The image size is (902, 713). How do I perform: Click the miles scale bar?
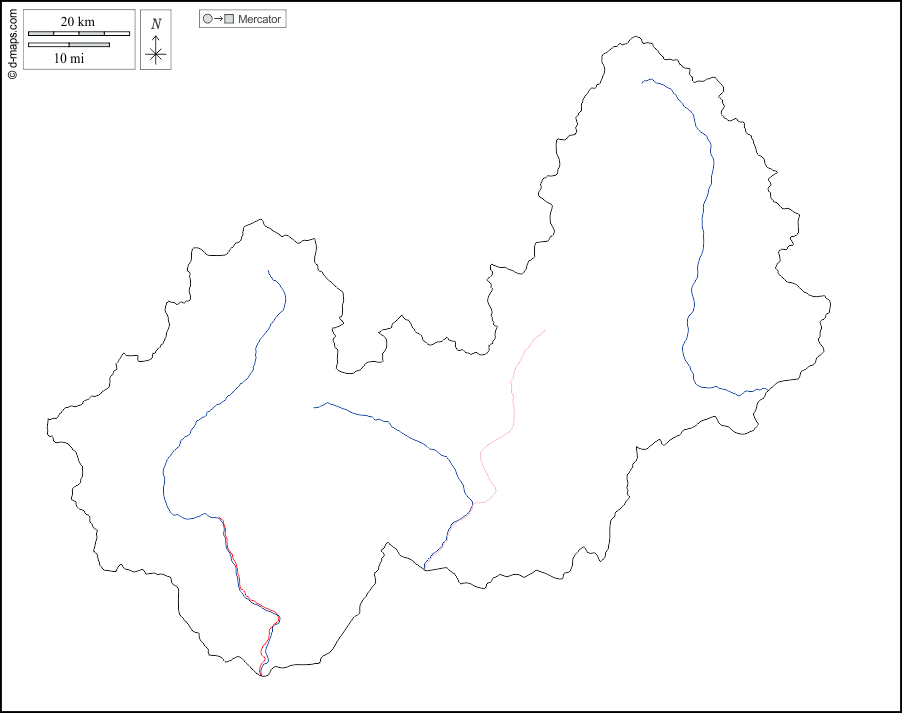(x=68, y=45)
